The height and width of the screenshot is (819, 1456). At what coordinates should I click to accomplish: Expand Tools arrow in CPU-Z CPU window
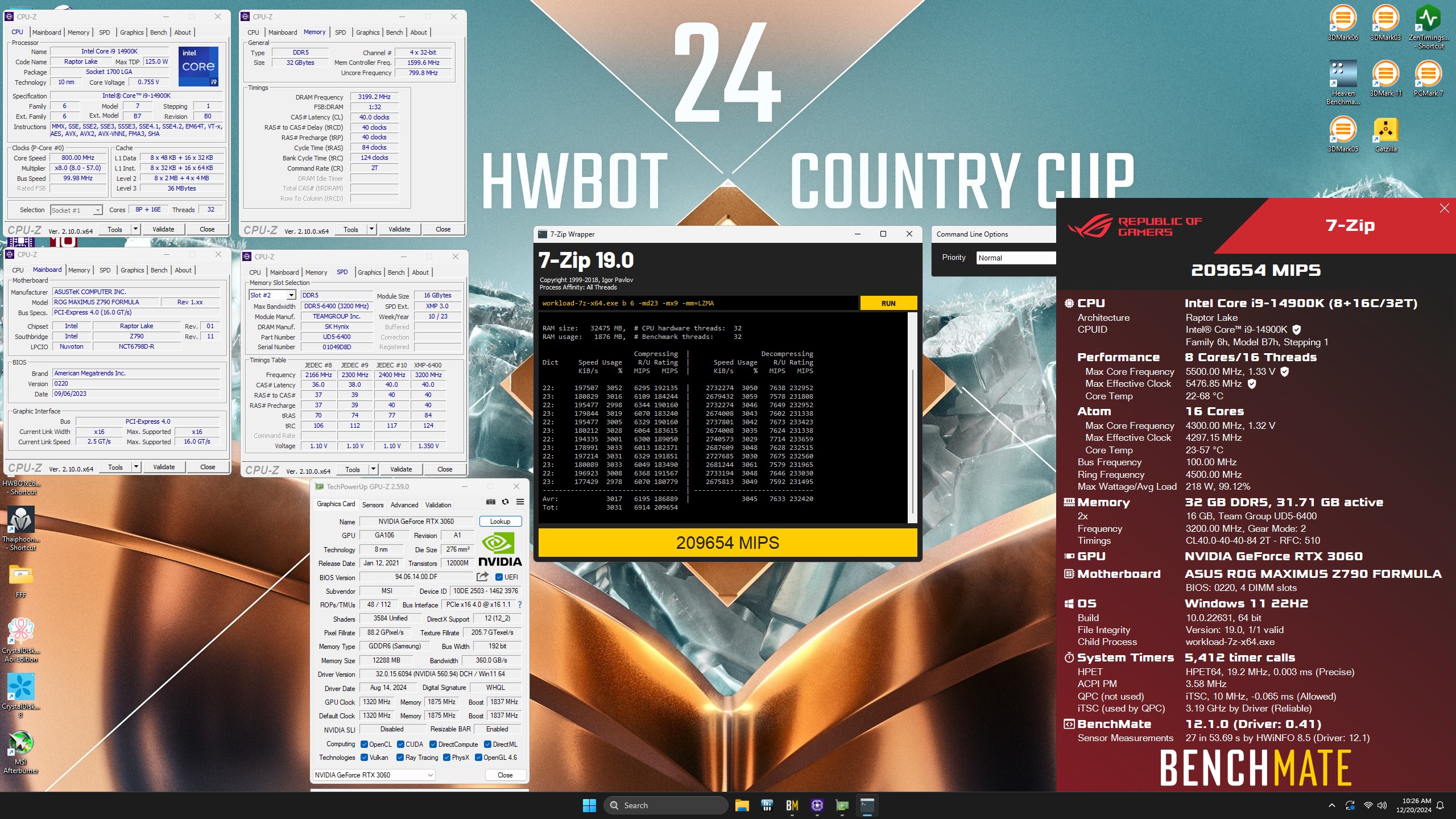click(135, 229)
